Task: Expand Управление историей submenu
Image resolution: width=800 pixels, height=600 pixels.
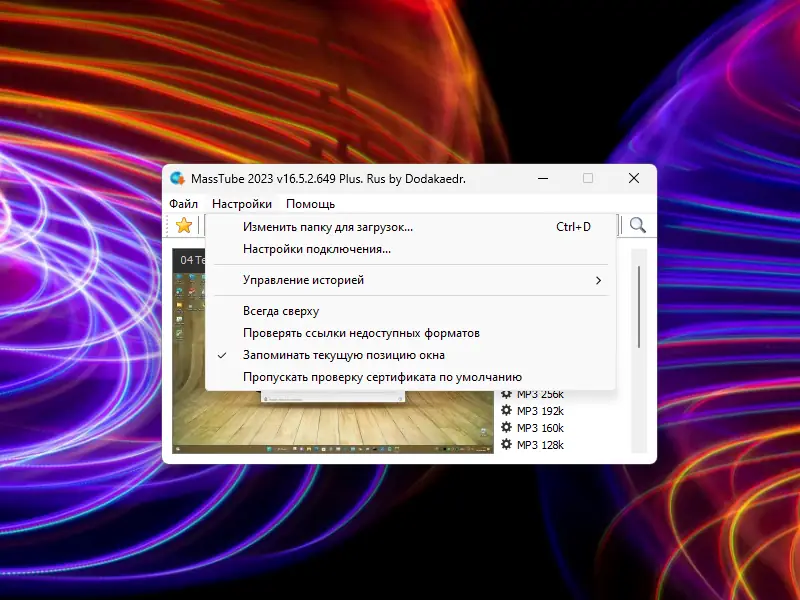Action: [x=410, y=280]
